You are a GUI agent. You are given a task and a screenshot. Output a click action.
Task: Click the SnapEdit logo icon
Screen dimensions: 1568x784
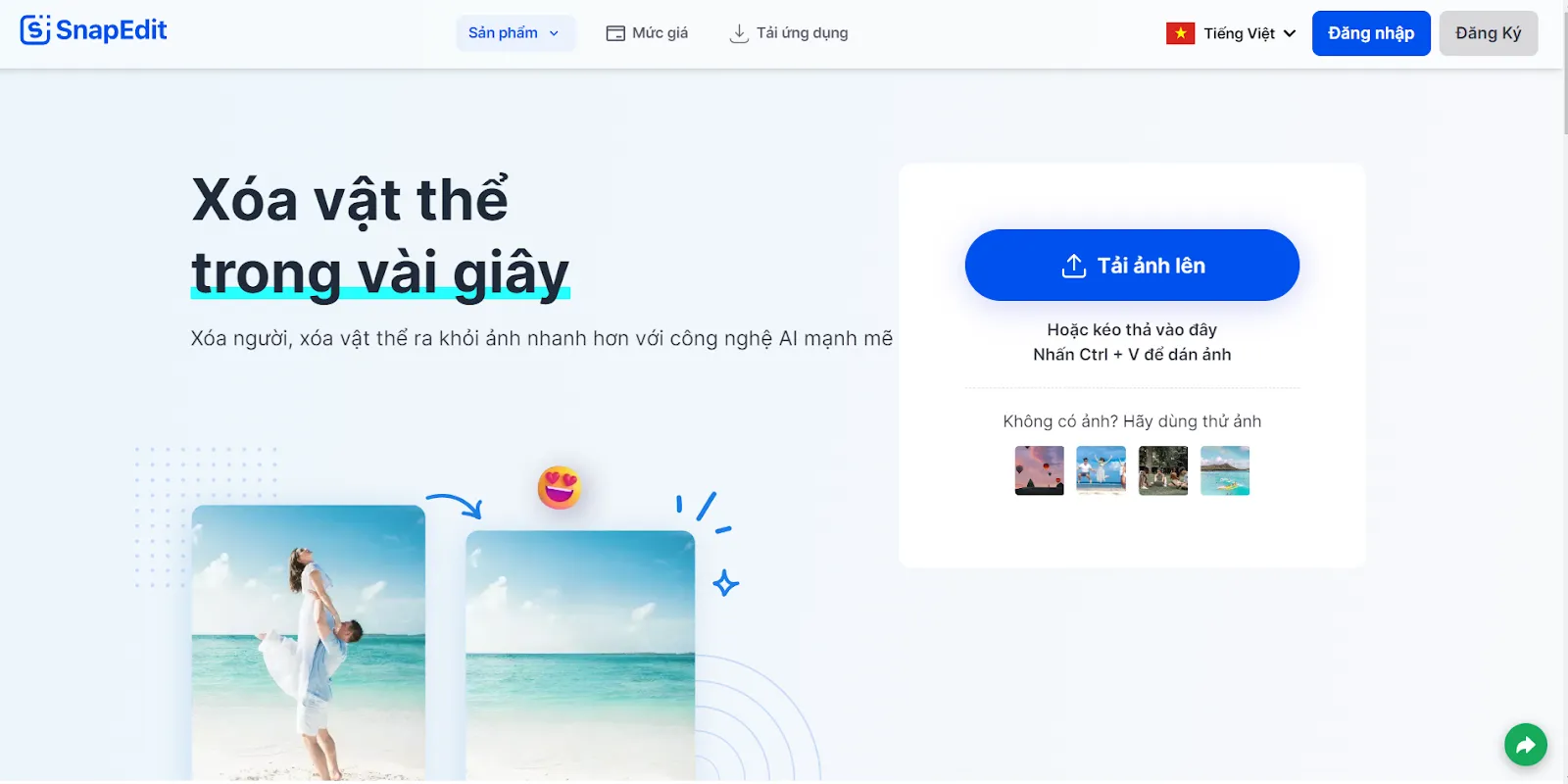pyautogui.click(x=34, y=30)
